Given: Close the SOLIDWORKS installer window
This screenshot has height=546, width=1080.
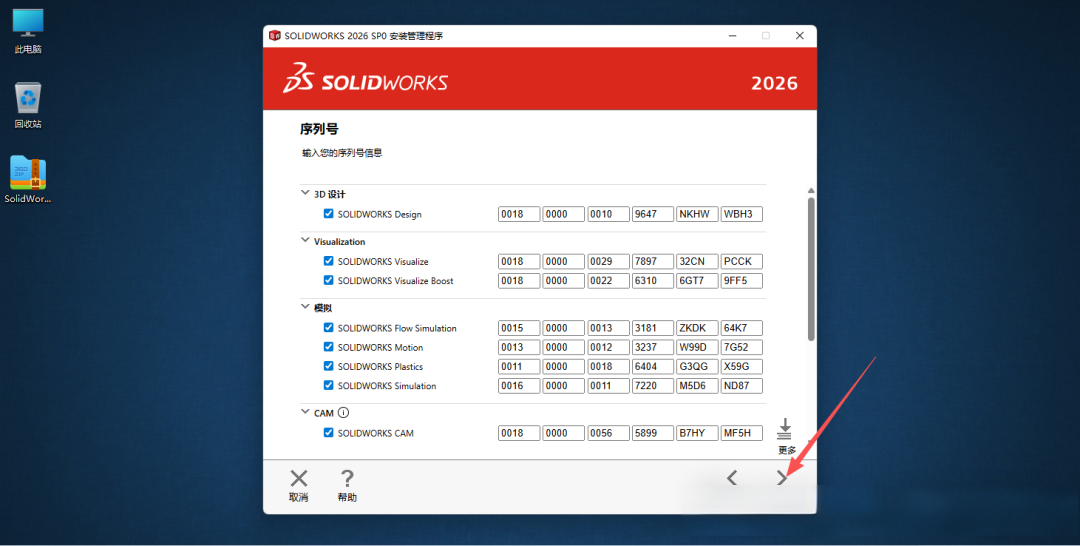Looking at the screenshot, I should click(800, 36).
